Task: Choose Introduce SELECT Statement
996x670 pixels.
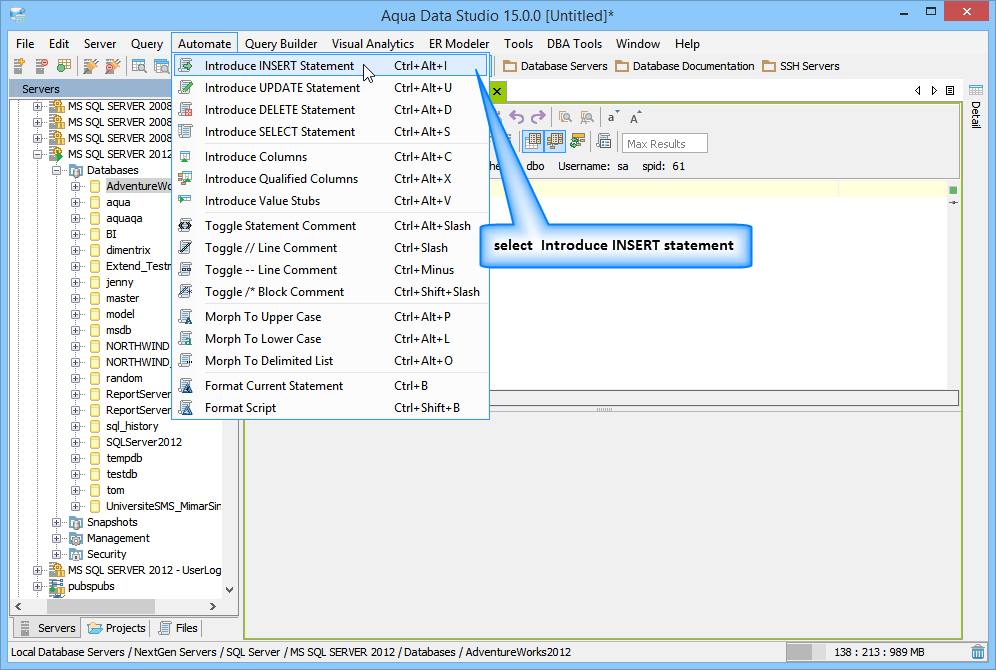Action: point(330,132)
